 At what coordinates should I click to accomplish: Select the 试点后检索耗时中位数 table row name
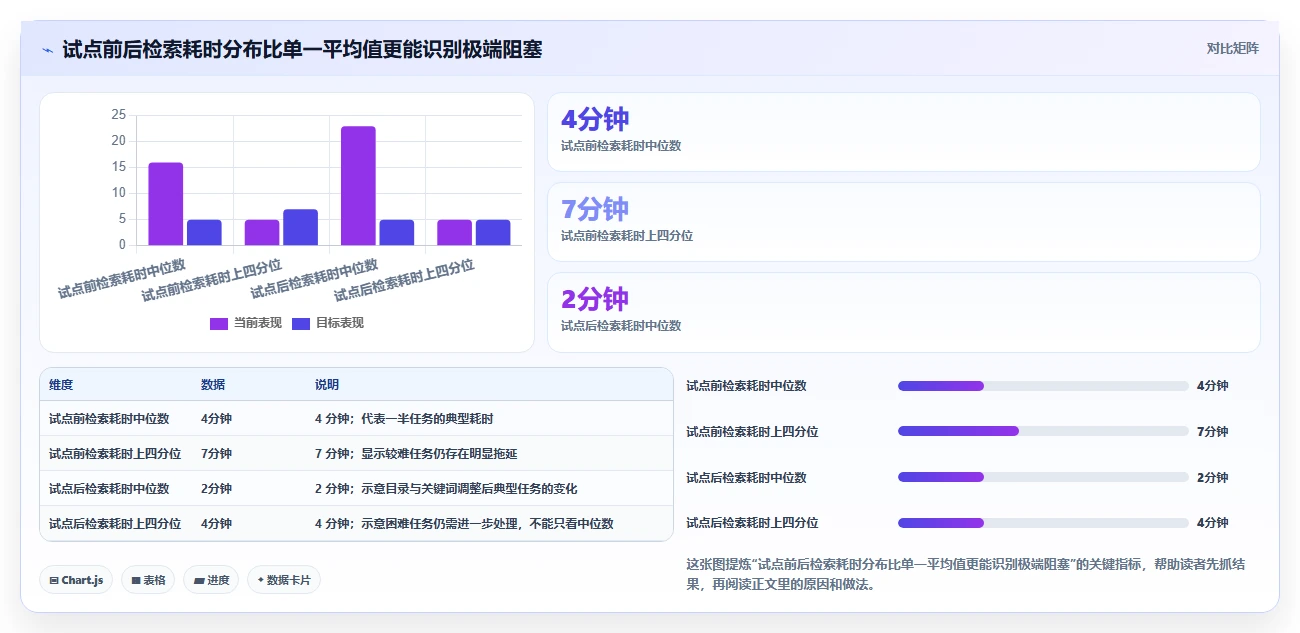(x=109, y=489)
